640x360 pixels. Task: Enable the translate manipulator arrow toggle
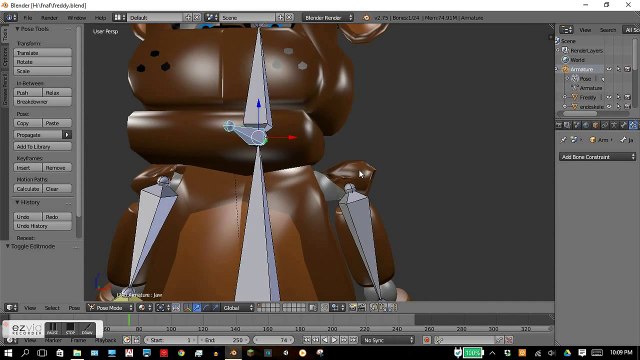197,308
